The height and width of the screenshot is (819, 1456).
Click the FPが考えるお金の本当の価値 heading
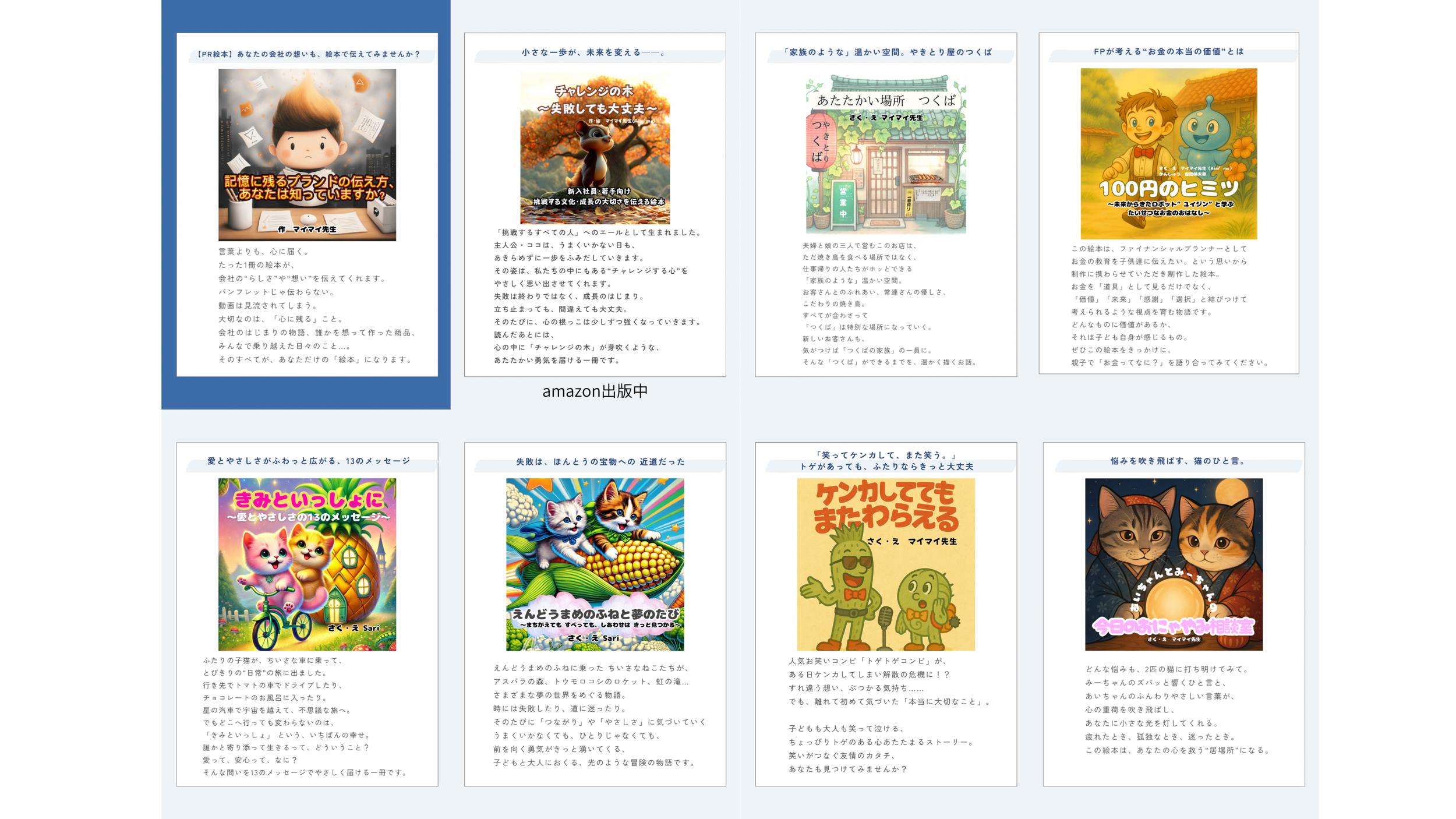[1168, 51]
